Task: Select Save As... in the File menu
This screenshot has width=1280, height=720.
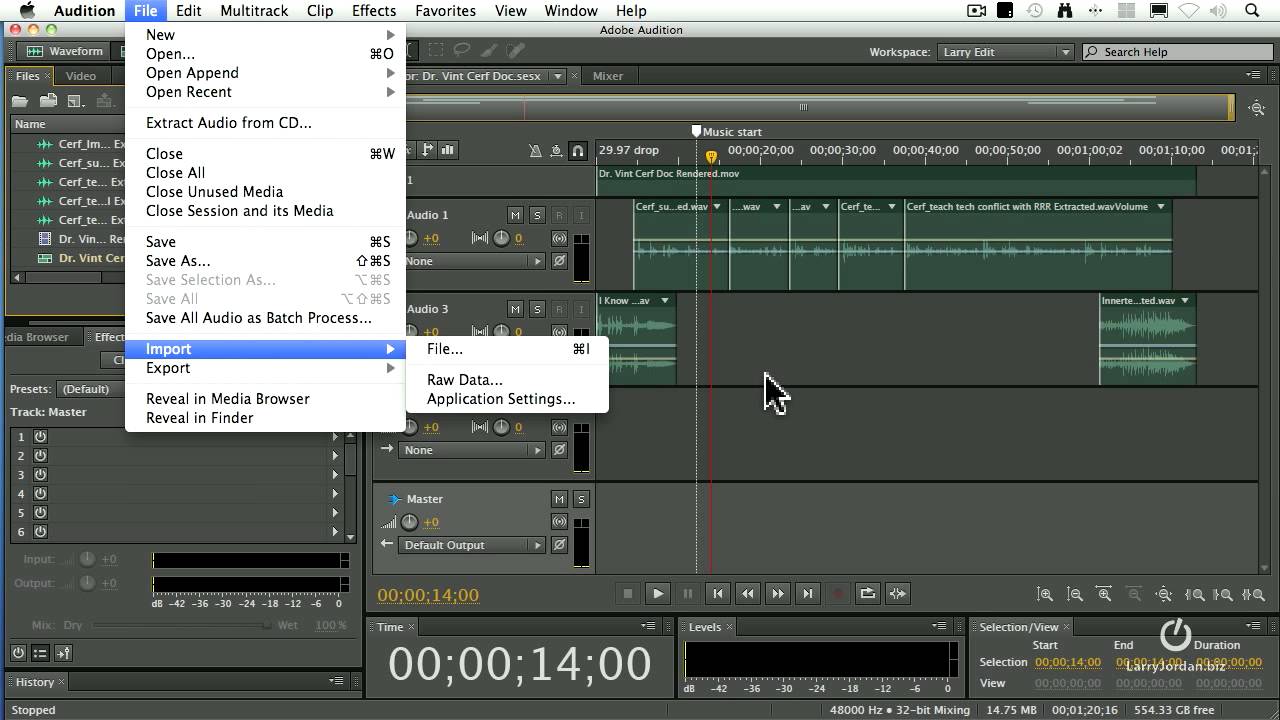Action: [265, 261]
